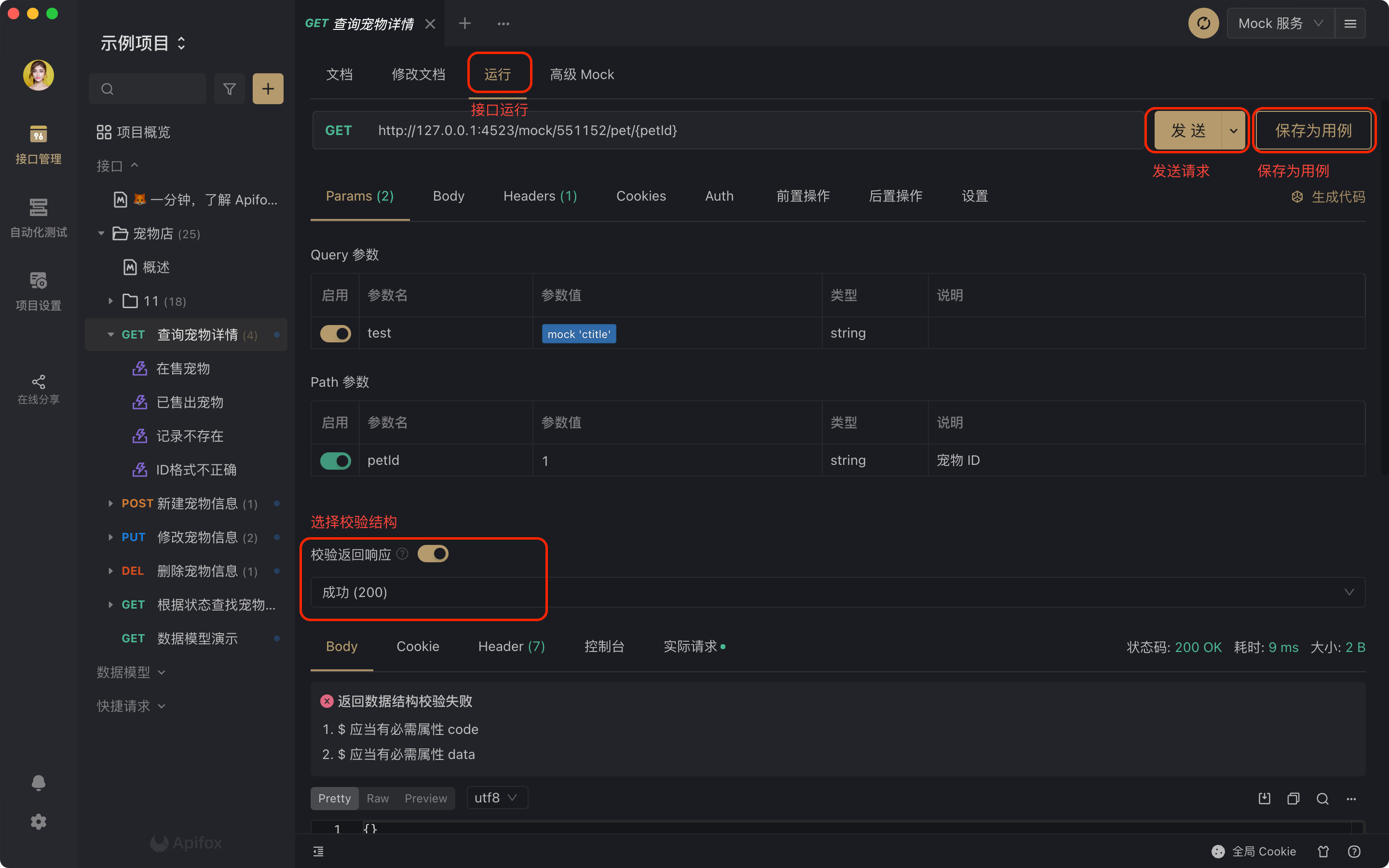The image size is (1389, 868).
Task: Click the filter icon beside search box
Action: click(229, 89)
